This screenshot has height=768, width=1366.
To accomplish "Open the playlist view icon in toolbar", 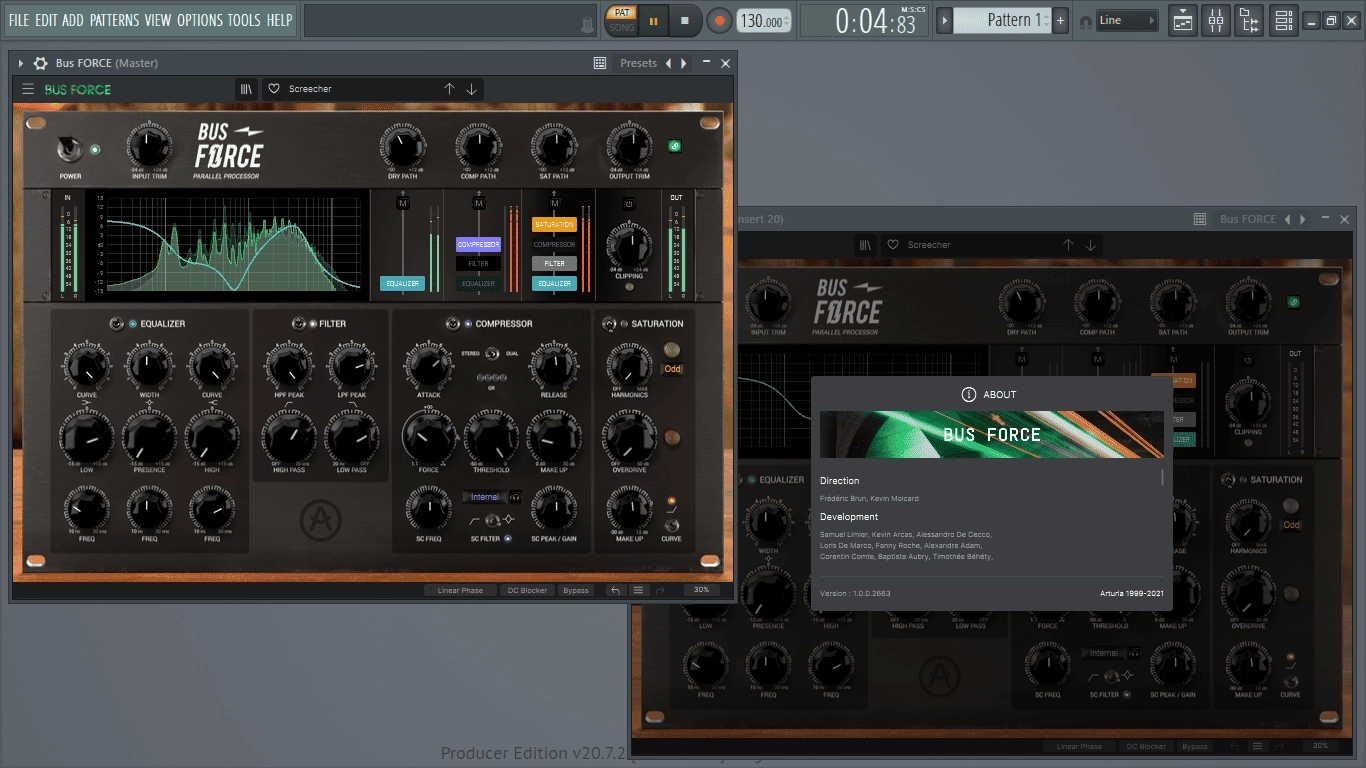I will coord(1183,20).
